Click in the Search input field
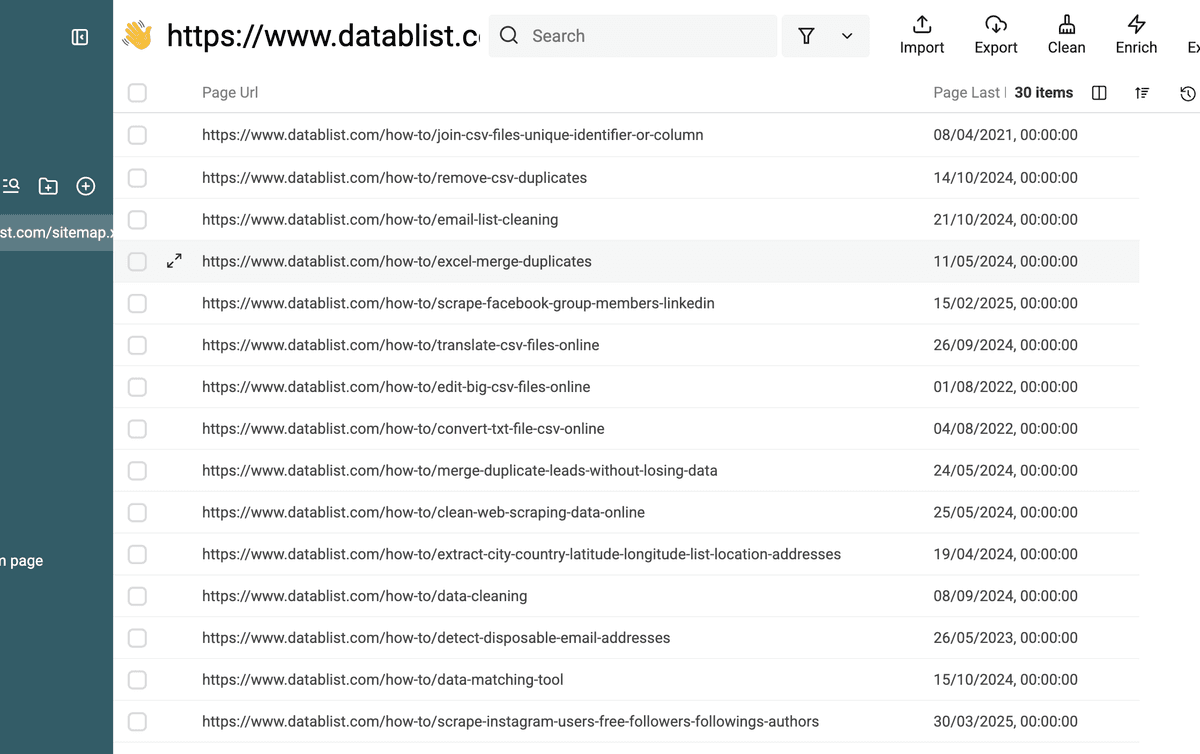This screenshot has height=754, width=1200. pyautogui.click(x=633, y=36)
